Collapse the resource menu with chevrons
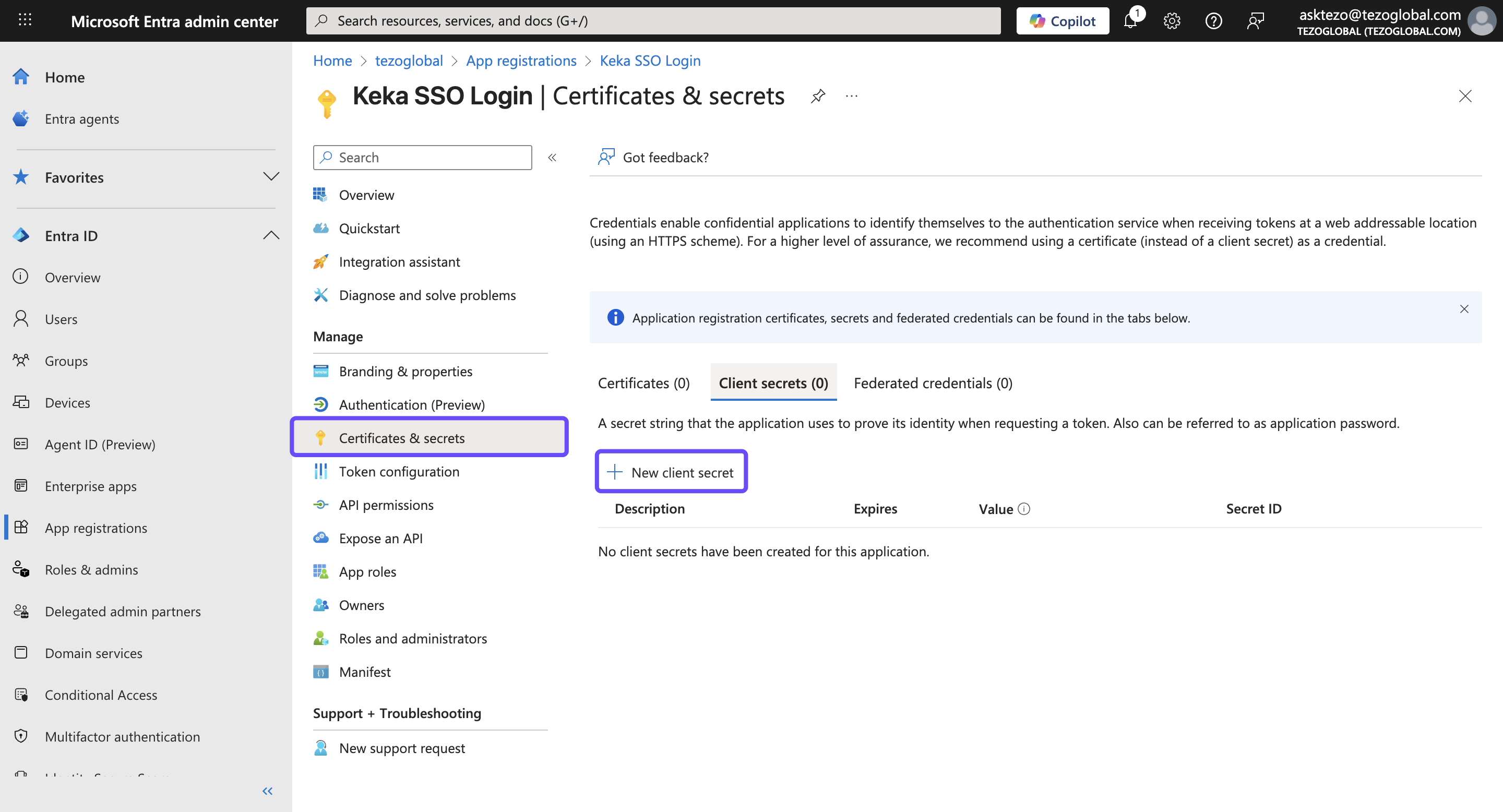1503x812 pixels. coord(552,158)
